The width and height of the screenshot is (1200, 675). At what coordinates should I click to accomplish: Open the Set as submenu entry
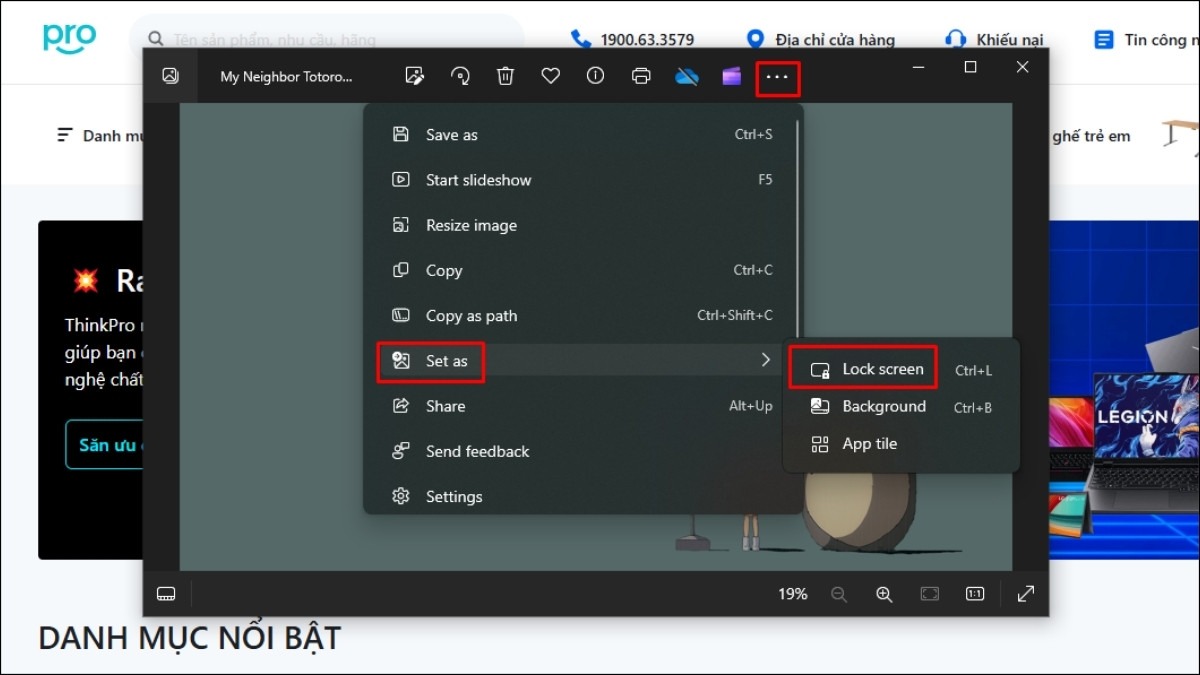tap(583, 361)
